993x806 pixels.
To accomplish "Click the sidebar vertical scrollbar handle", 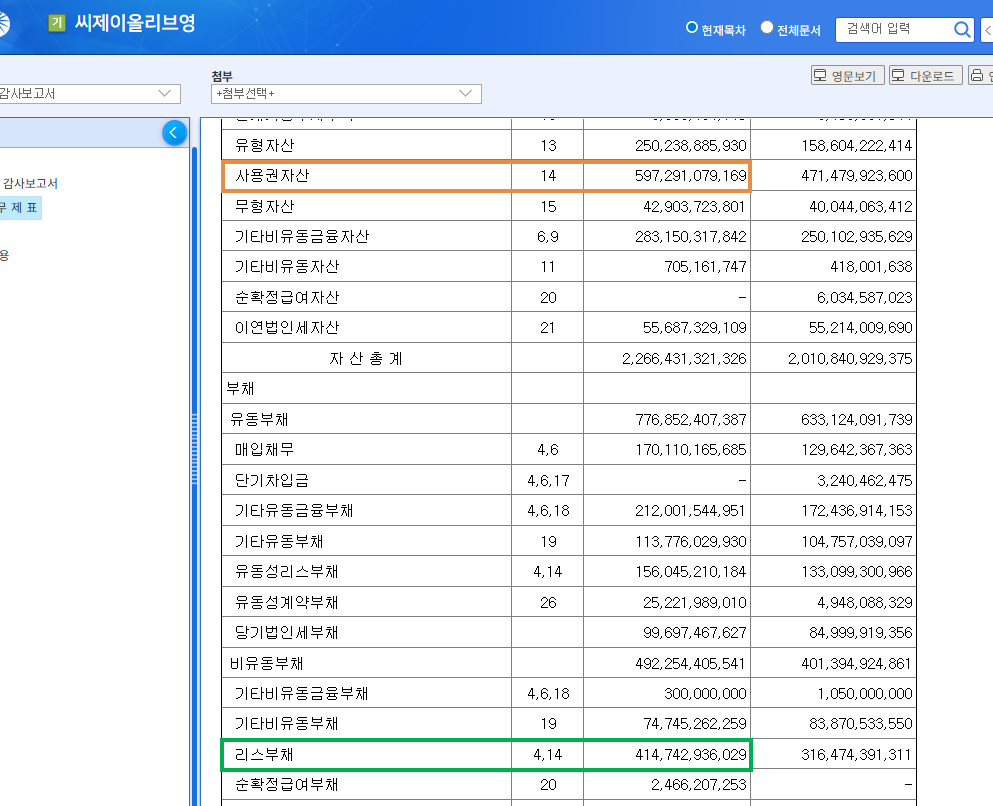I will [194, 450].
